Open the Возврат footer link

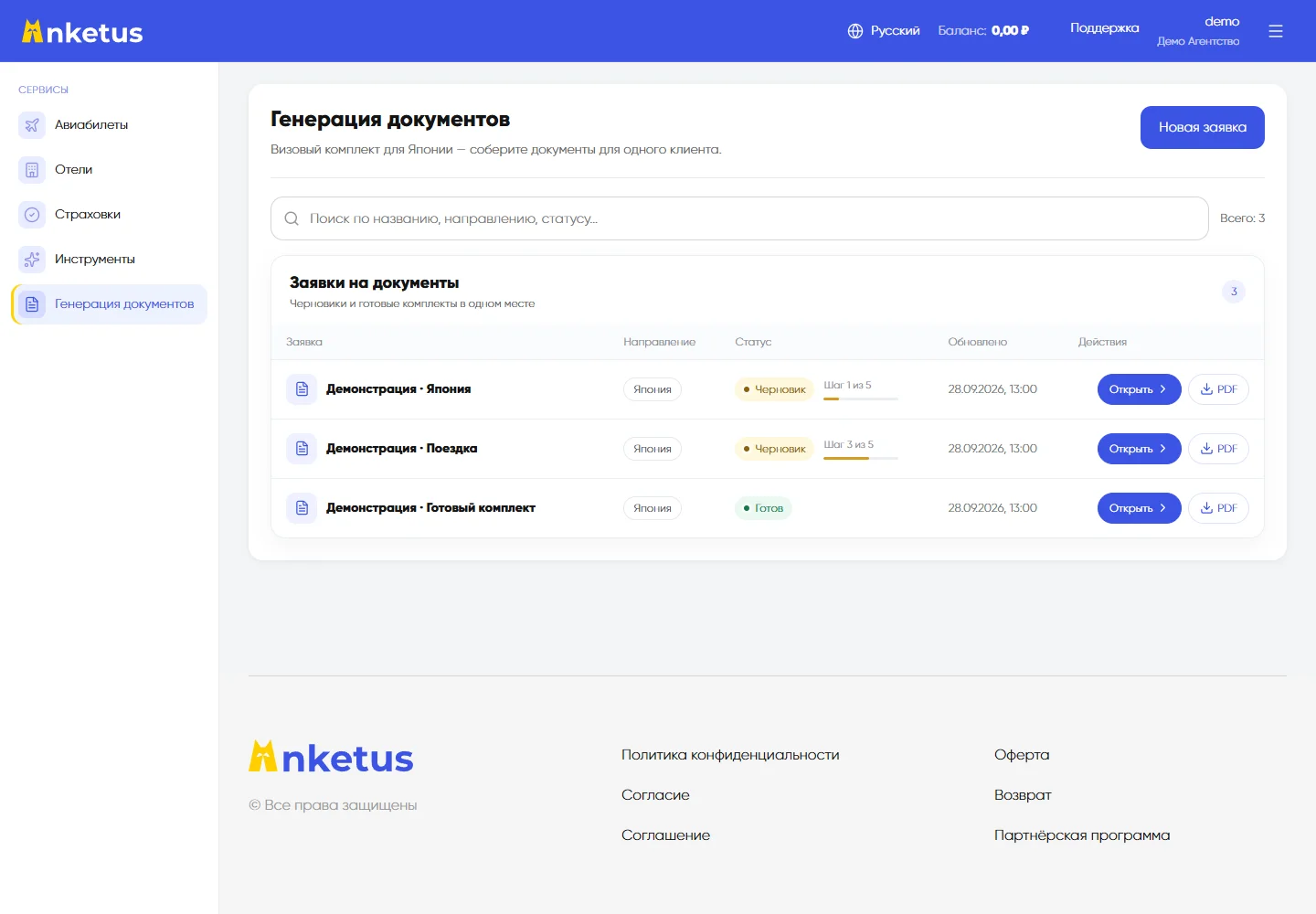tap(1023, 795)
